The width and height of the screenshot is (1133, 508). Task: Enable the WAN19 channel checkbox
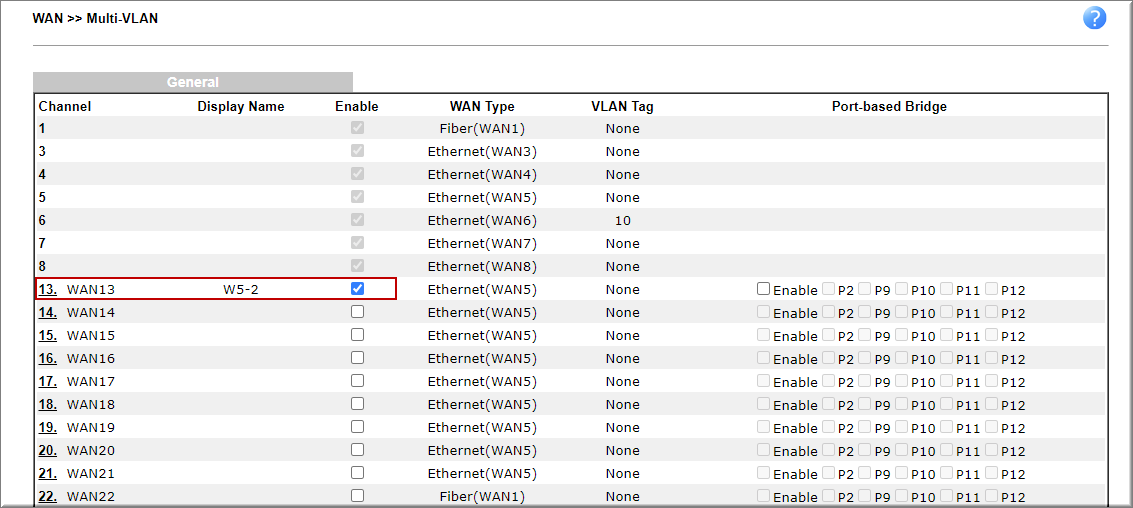tap(357, 426)
